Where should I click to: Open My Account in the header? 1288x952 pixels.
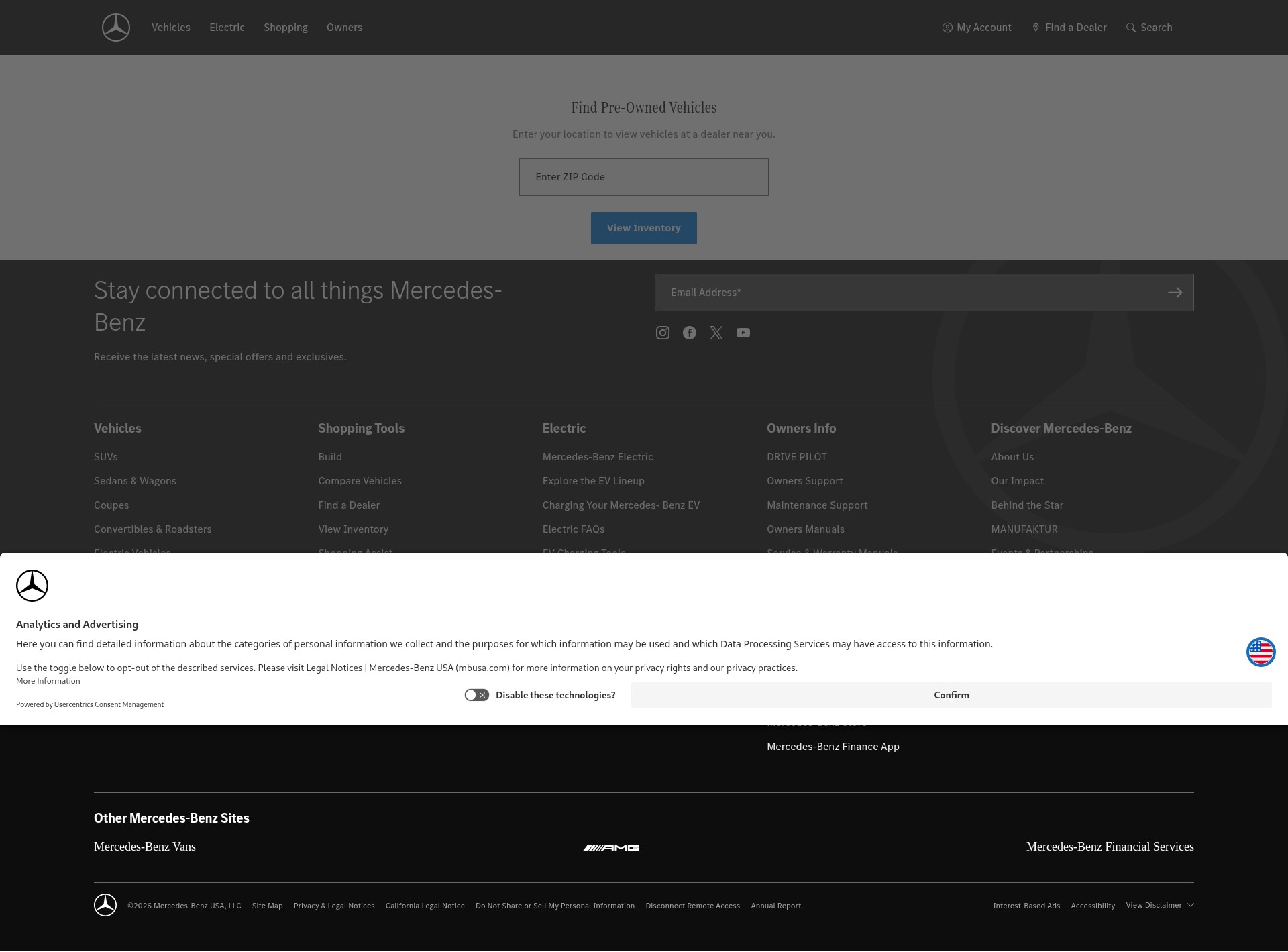click(977, 28)
